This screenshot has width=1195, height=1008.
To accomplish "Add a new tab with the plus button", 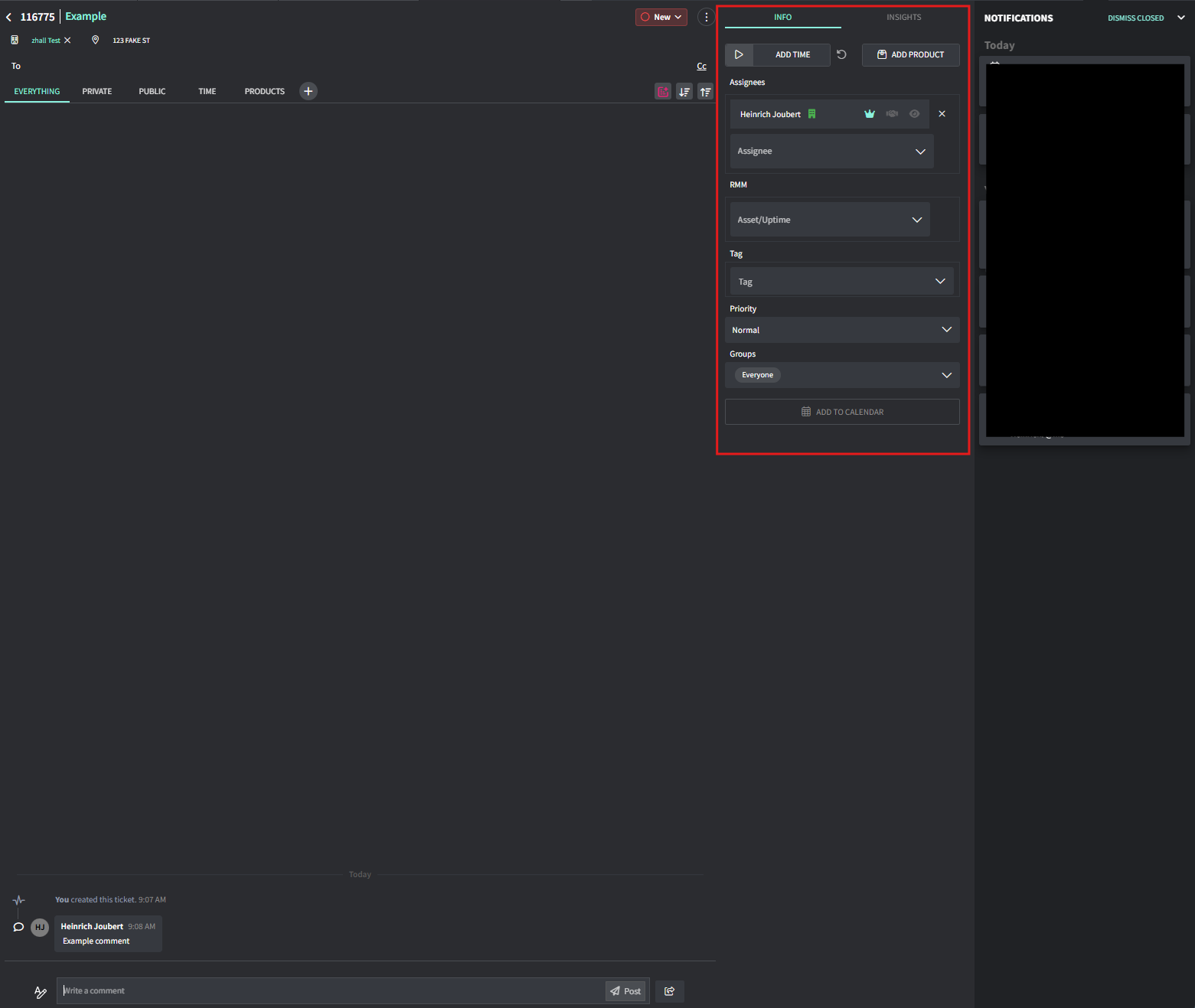I will pyautogui.click(x=309, y=91).
